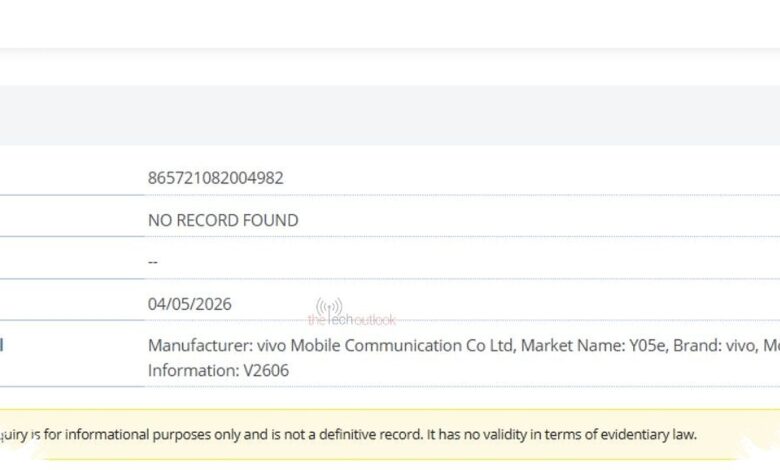Click the Manufacturer: label text
The image size is (780, 470).
pyautogui.click(x=200, y=346)
